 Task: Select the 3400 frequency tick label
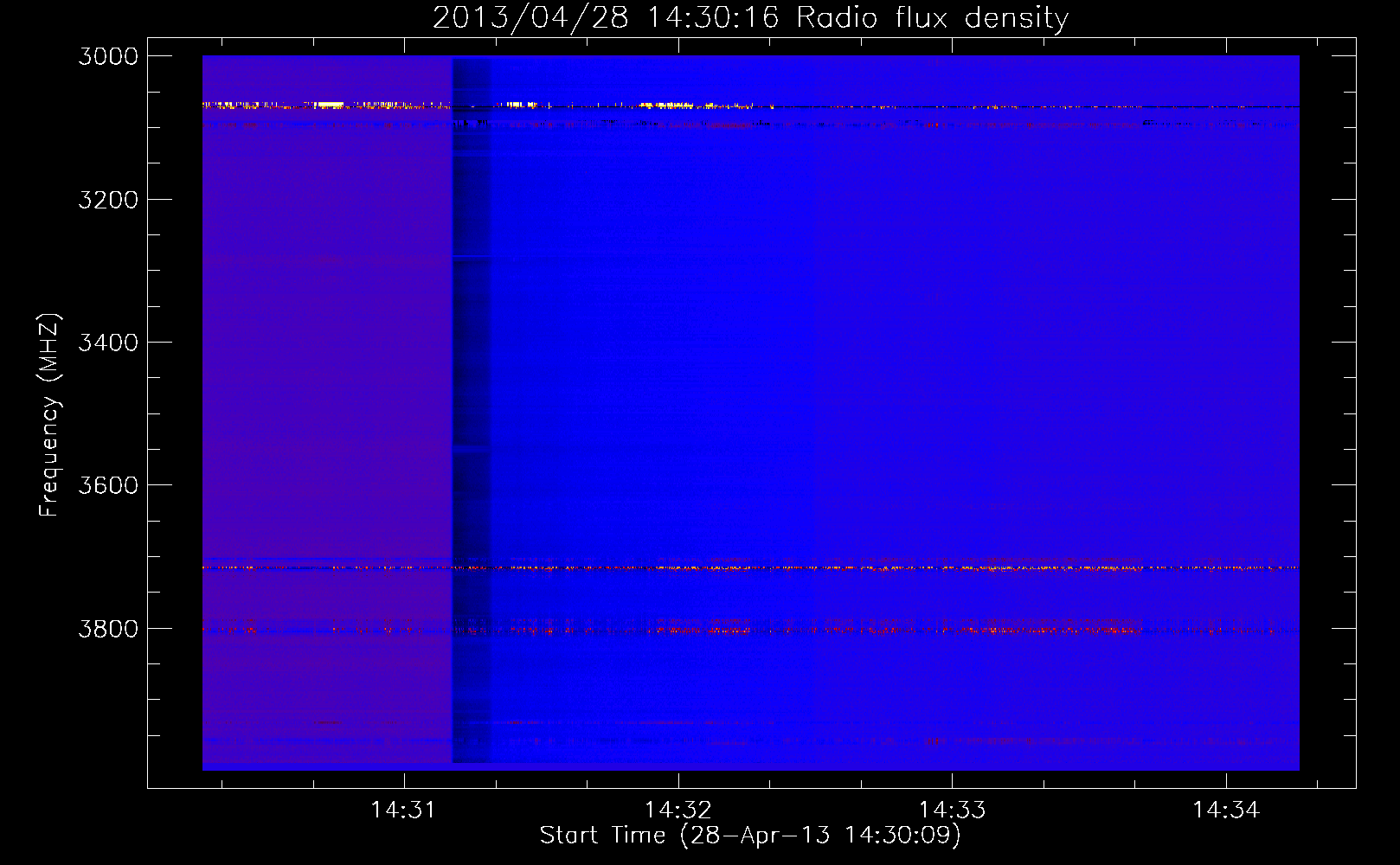[x=108, y=343]
